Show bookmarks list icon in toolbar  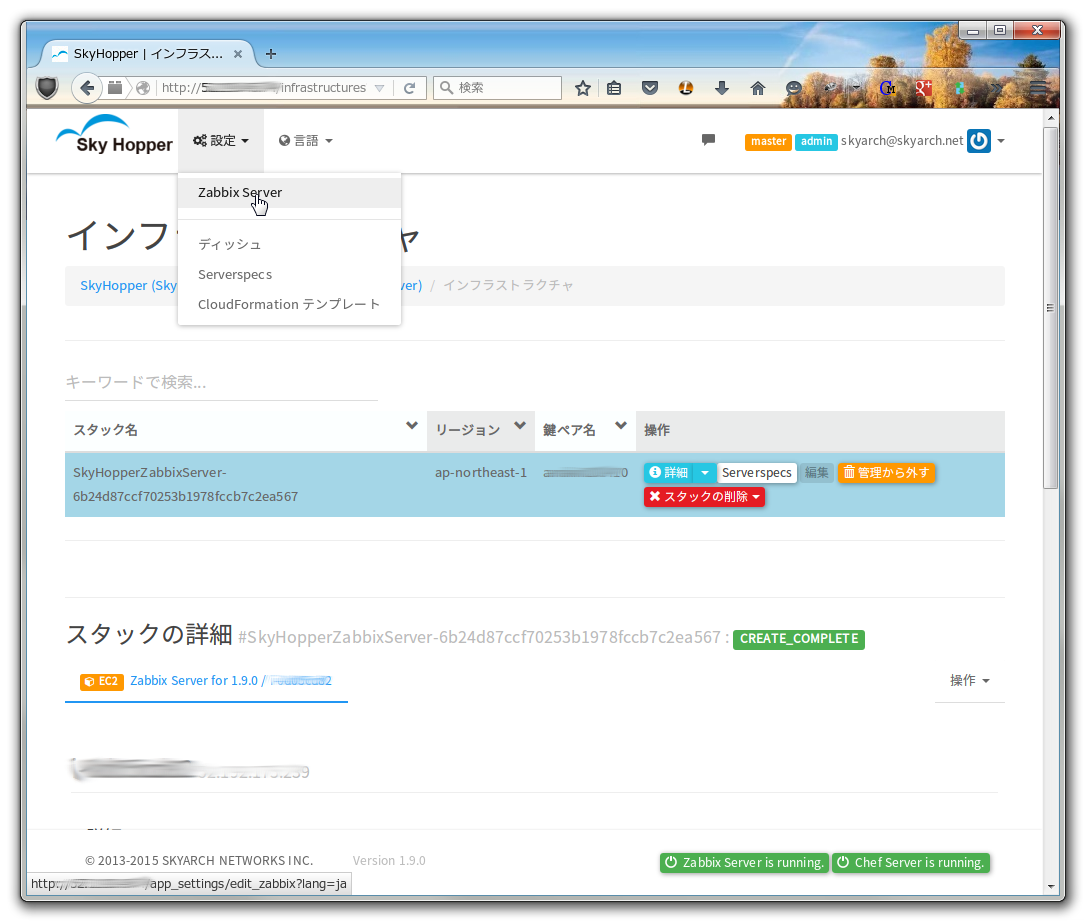(x=614, y=88)
